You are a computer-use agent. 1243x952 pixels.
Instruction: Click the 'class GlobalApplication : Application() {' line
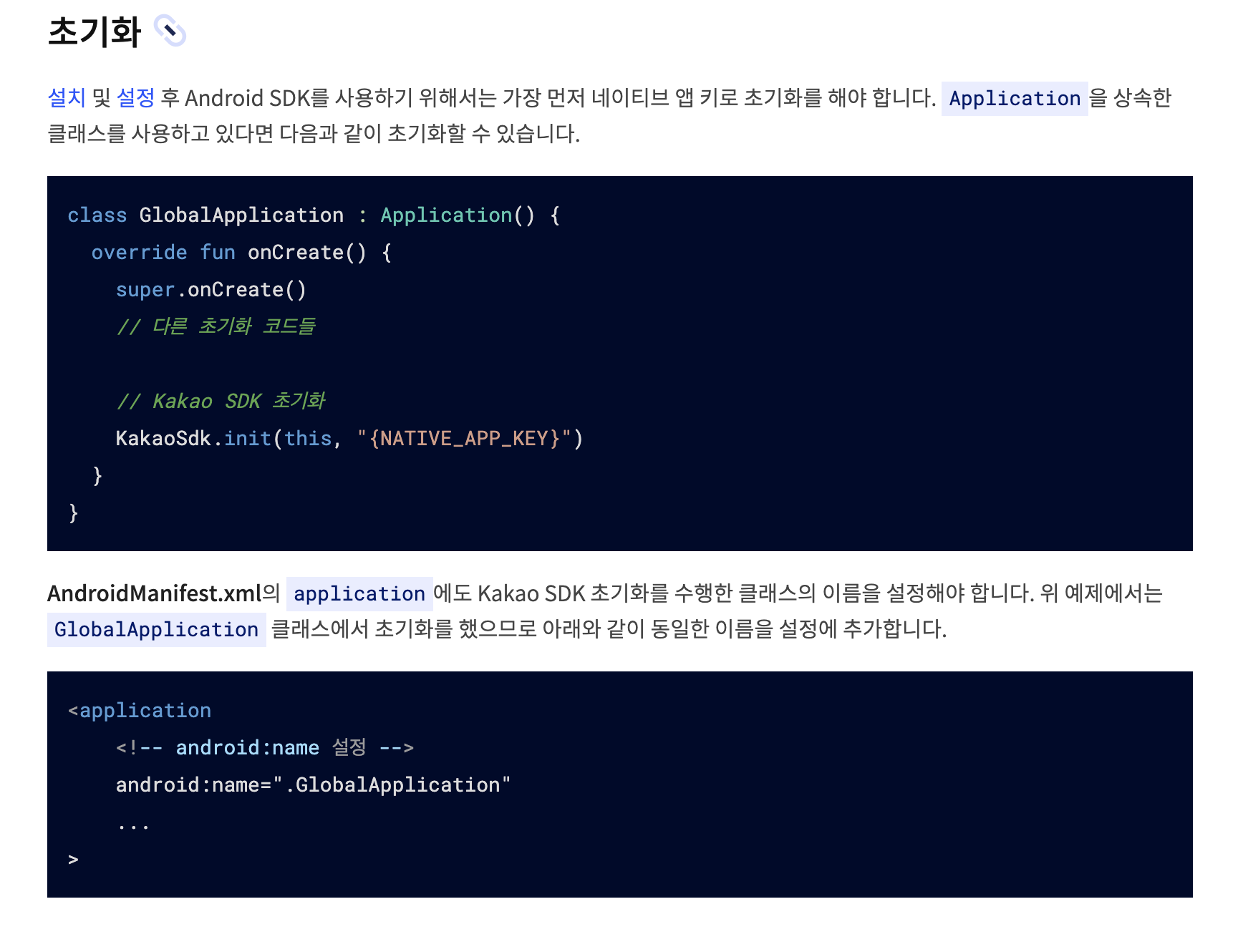pos(314,215)
